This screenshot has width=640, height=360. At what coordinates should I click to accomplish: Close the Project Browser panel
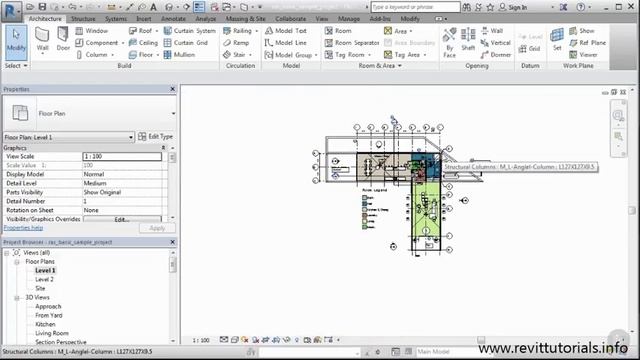[172, 242]
